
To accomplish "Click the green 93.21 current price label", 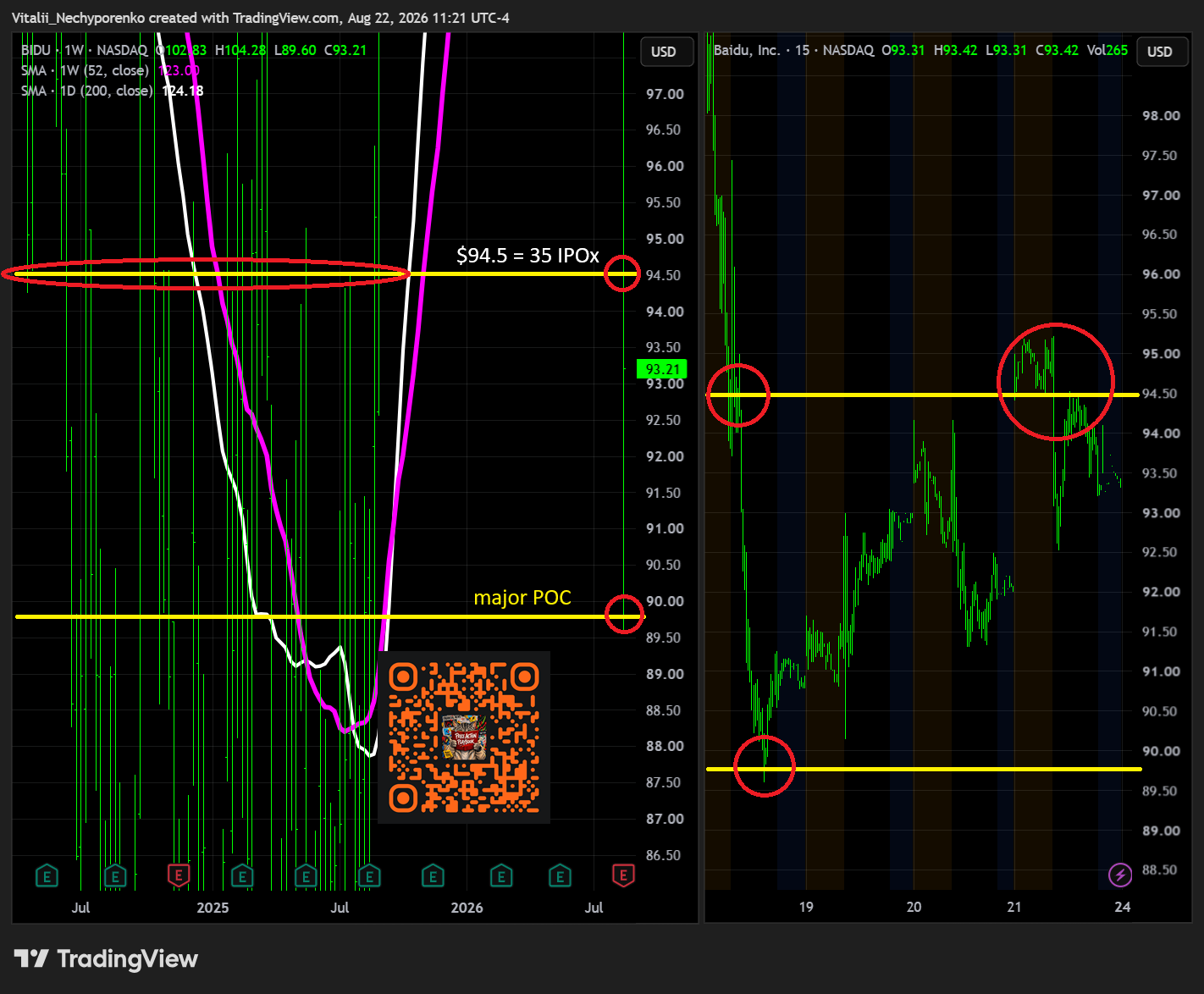I will (662, 369).
